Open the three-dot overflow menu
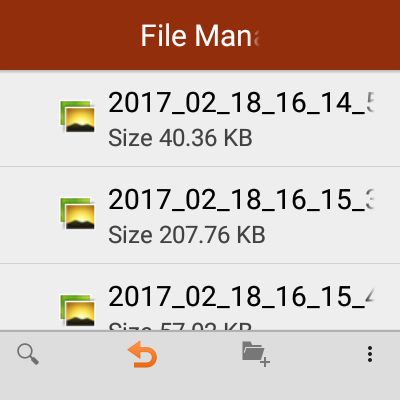 coord(370,354)
